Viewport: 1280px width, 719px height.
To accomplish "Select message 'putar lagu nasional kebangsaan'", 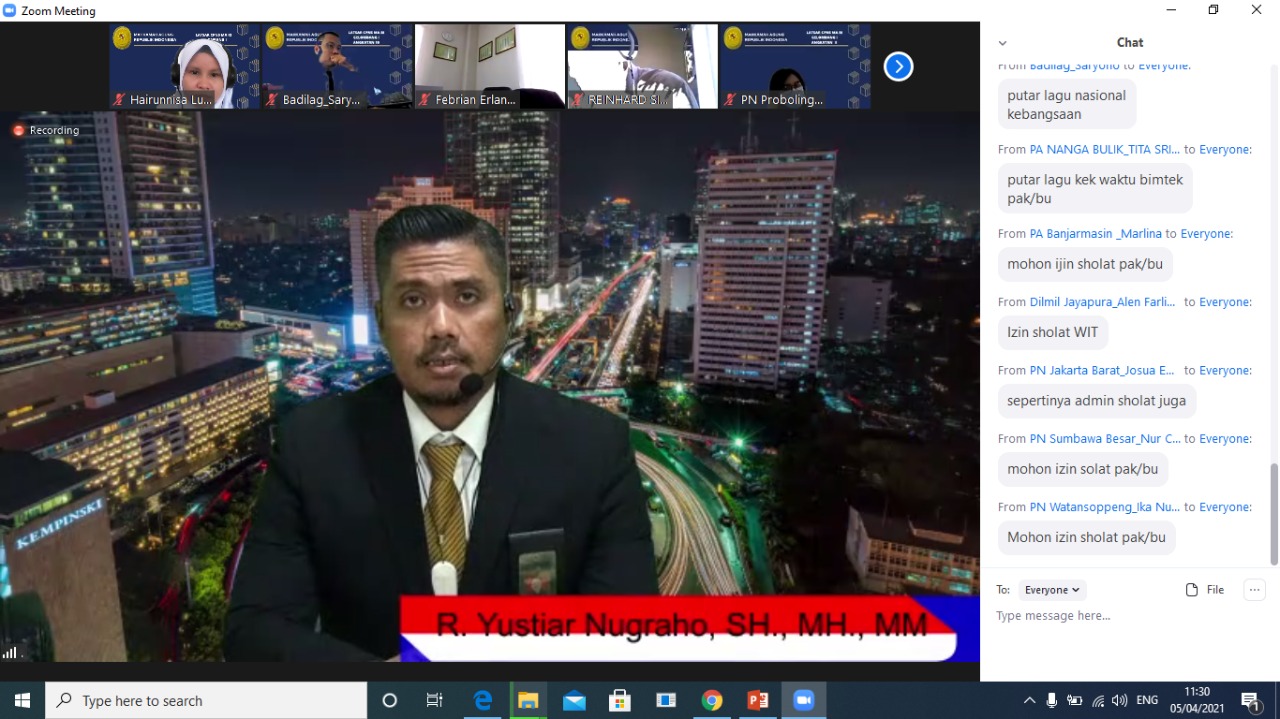I will click(1066, 104).
